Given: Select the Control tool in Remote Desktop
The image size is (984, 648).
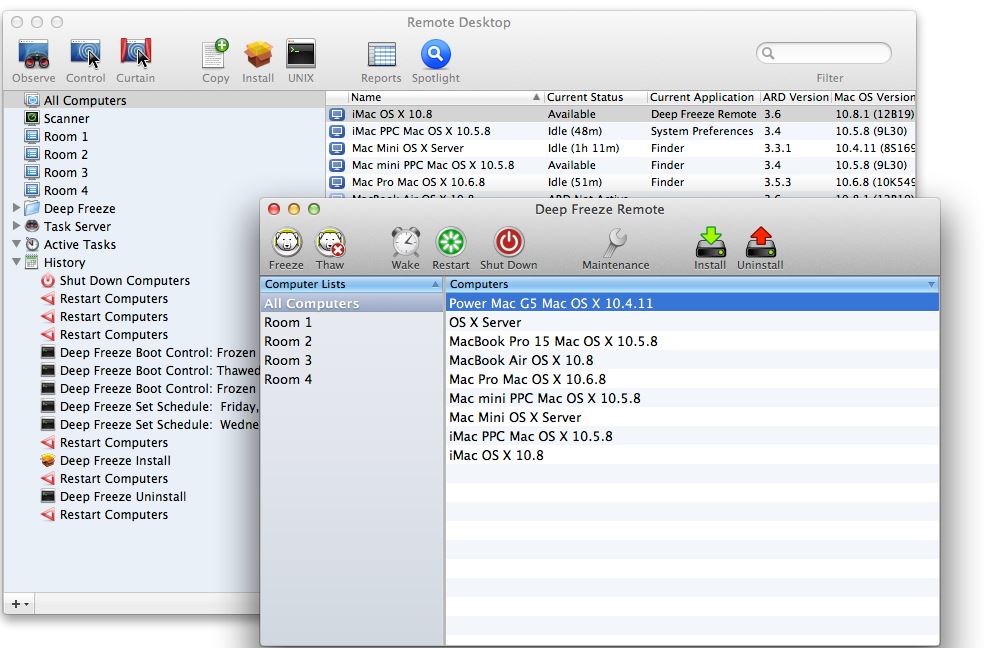Looking at the screenshot, I should click(85, 53).
